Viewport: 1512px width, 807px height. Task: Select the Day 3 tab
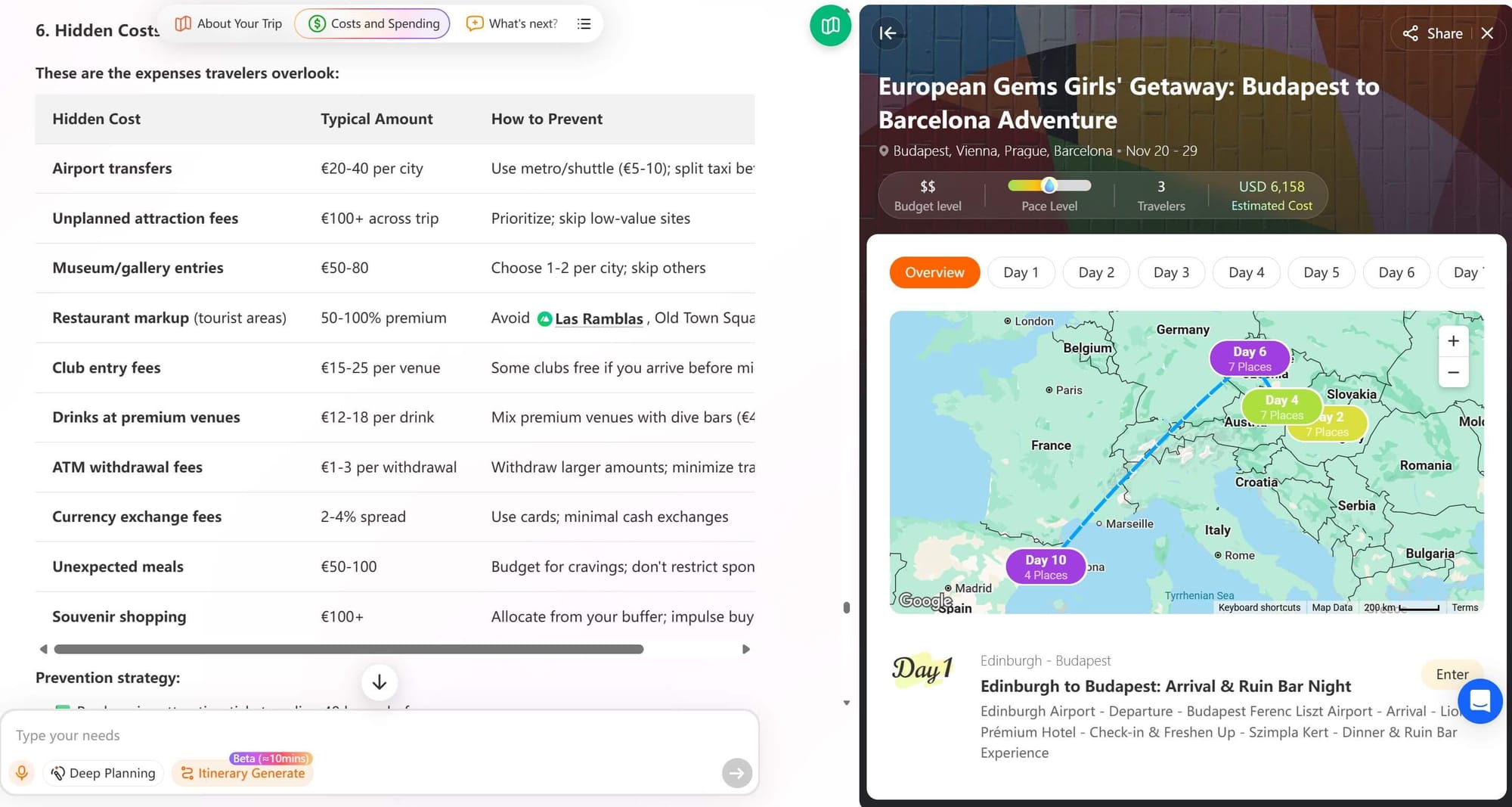pyautogui.click(x=1170, y=272)
